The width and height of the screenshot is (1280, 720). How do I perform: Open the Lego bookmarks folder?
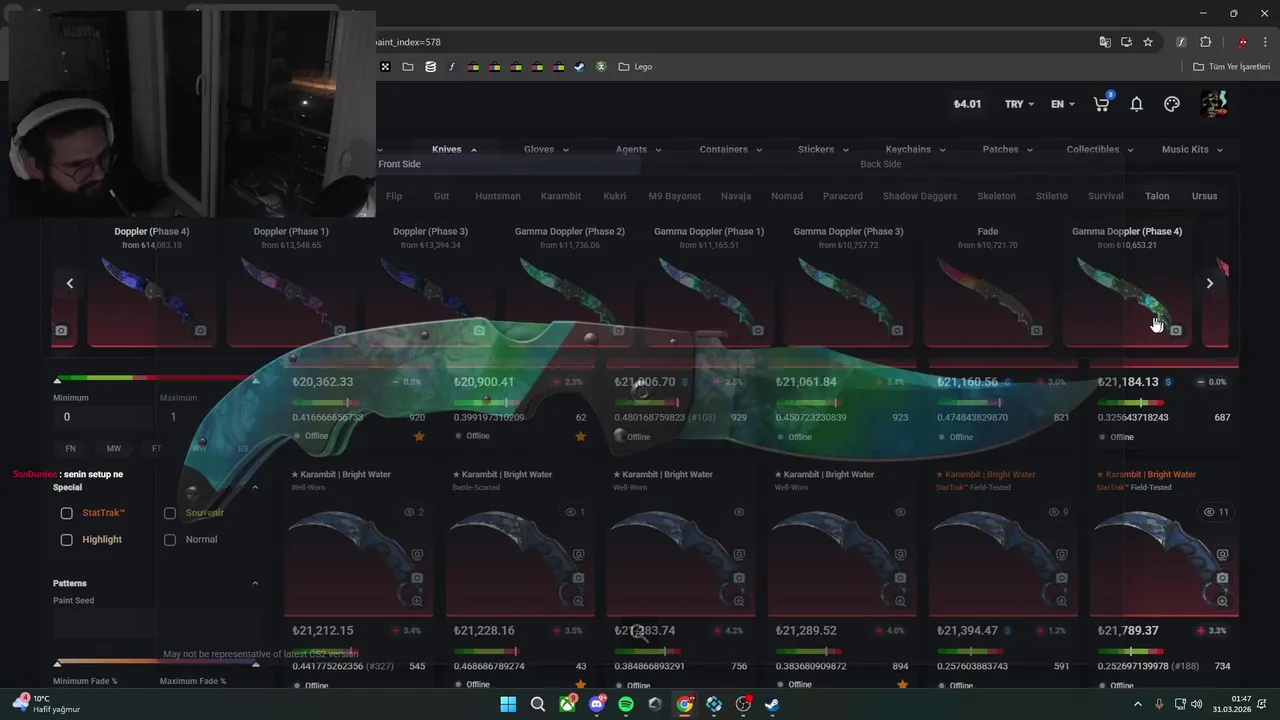[635, 67]
